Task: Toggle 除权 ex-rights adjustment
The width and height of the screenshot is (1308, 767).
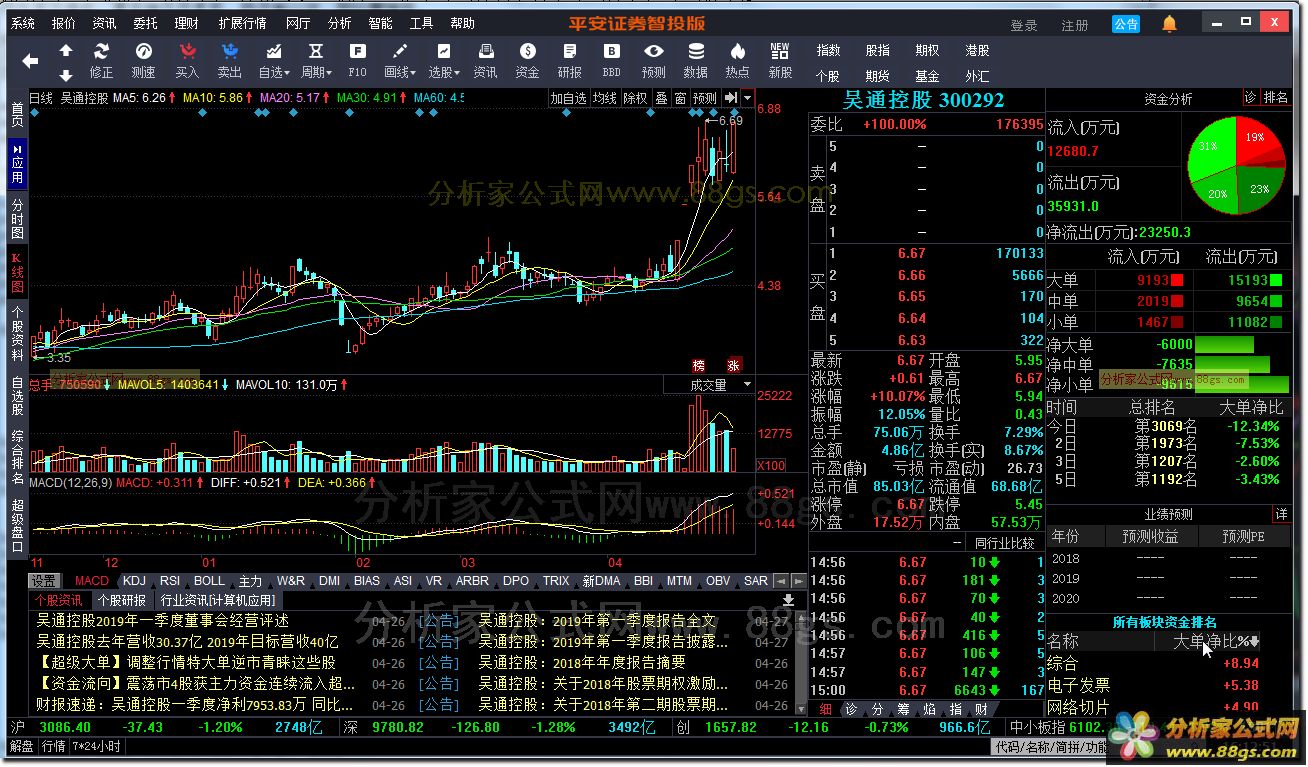Action: coord(636,98)
